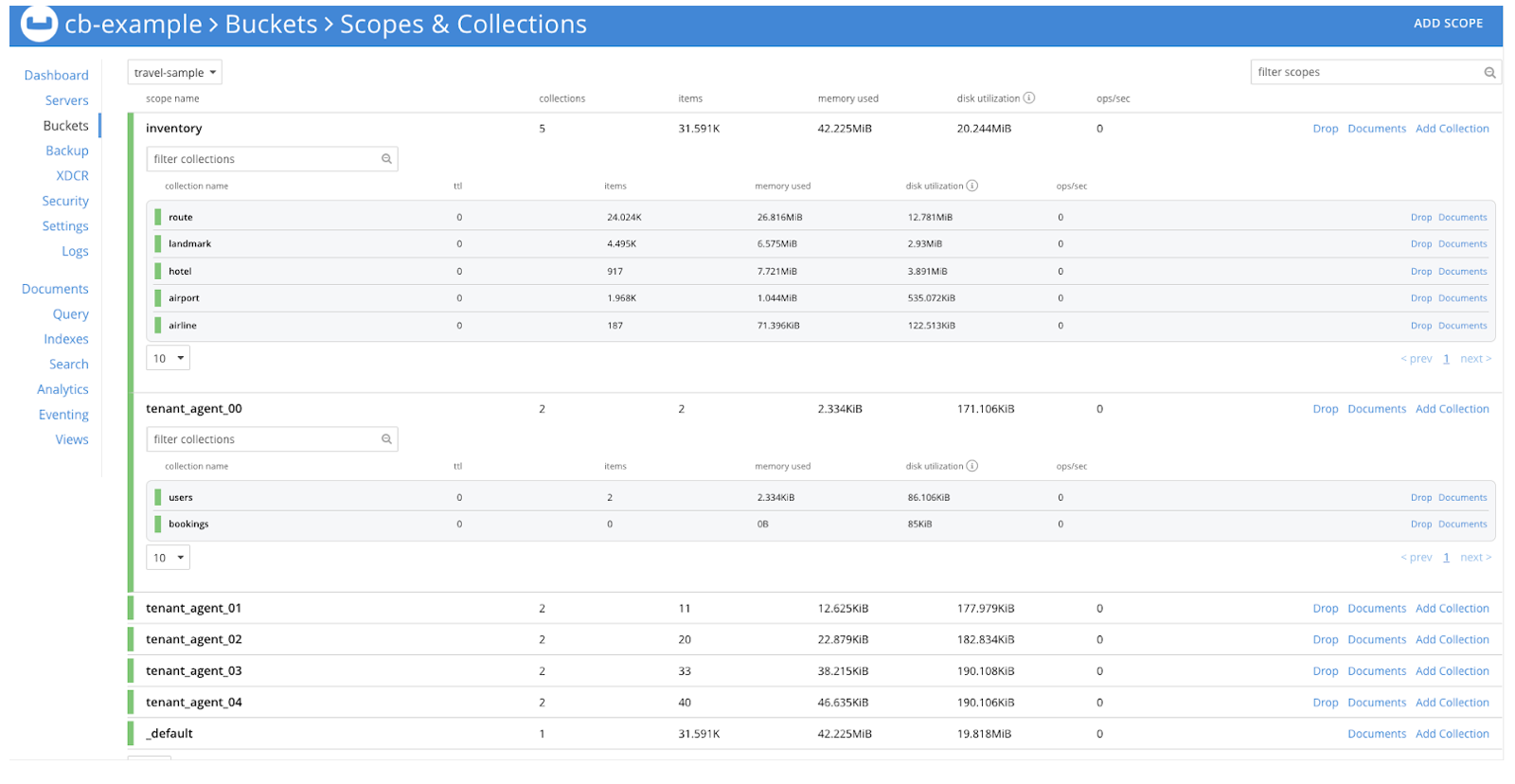Image resolution: width=1515 pixels, height=784 pixels.
Task: Click the Couchbase logo icon
Action: pos(39,25)
